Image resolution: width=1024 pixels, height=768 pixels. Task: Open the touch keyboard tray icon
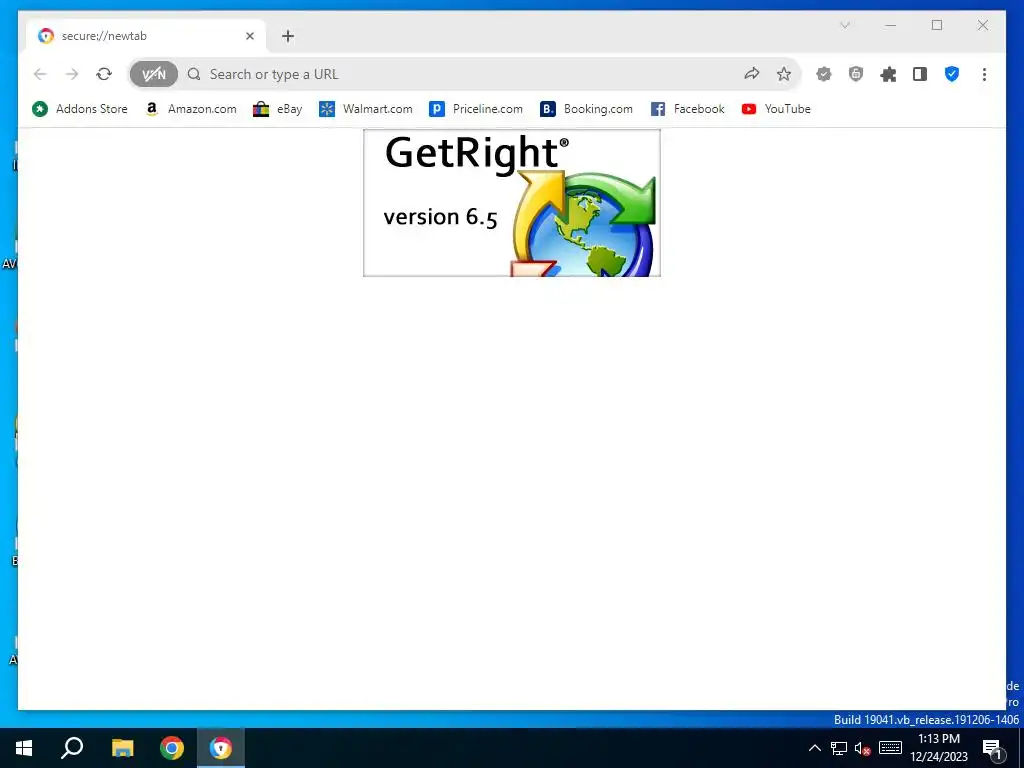point(890,748)
